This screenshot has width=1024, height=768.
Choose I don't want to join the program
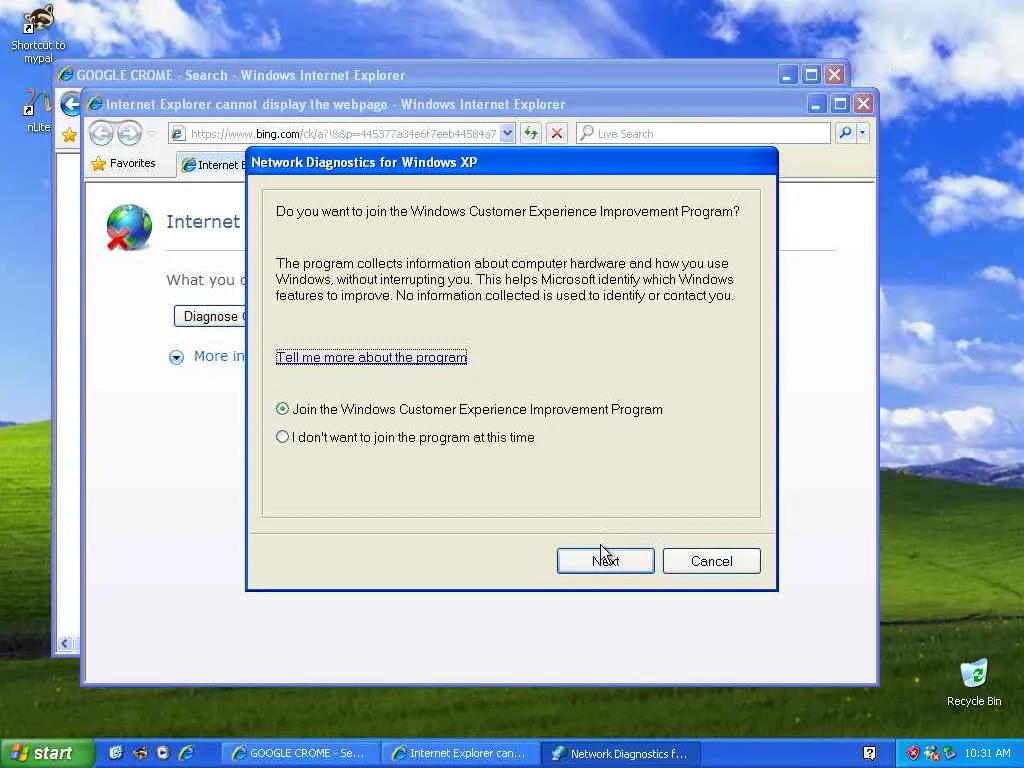point(405,438)
